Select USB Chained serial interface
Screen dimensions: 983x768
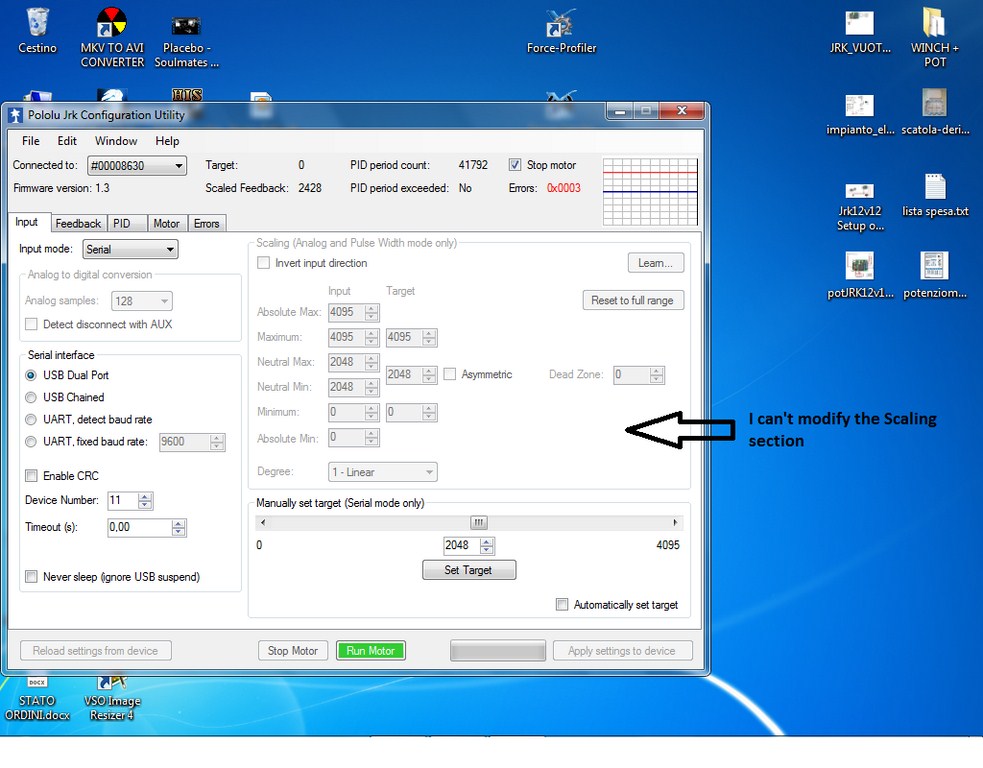point(31,397)
